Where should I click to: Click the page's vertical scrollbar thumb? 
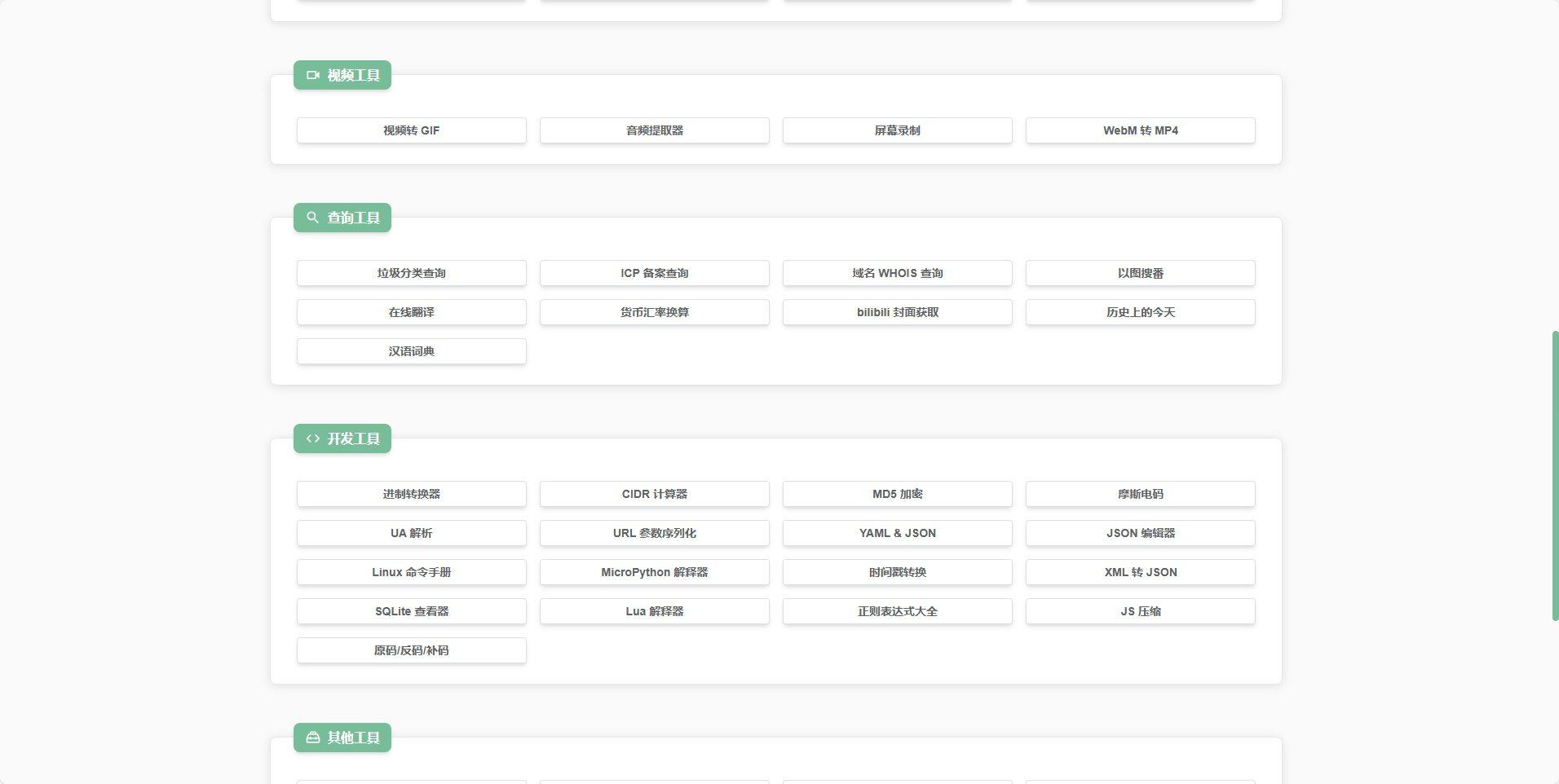tap(1554, 476)
